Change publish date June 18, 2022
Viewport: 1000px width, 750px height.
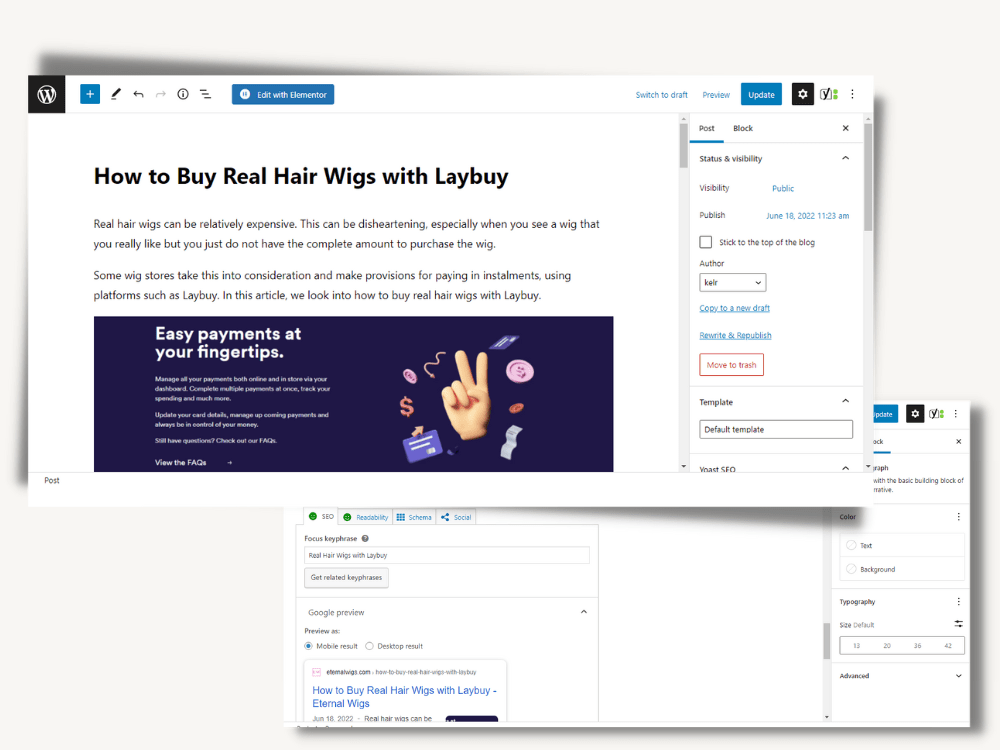click(807, 216)
